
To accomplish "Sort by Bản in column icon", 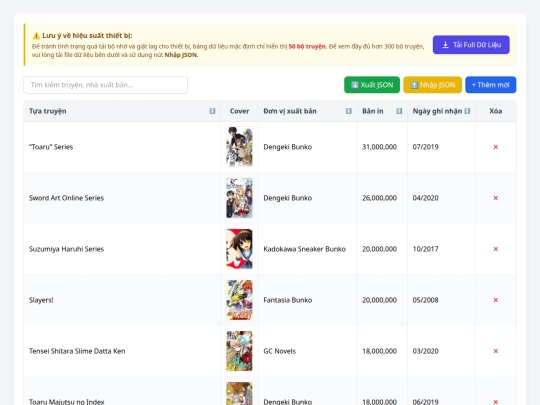I will [399, 111].
